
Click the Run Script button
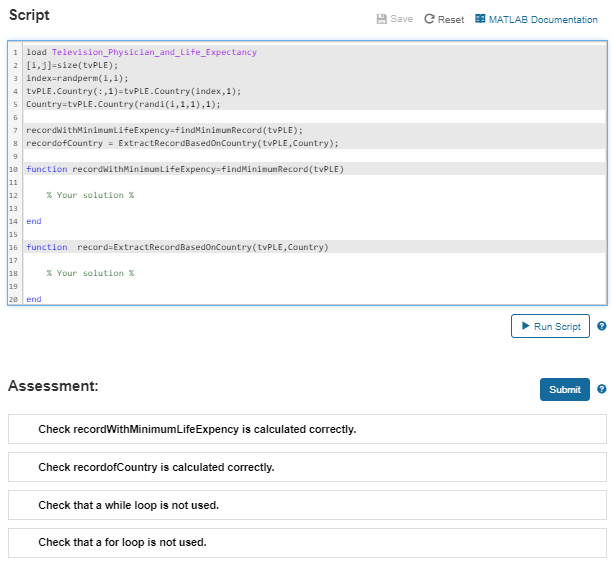[550, 326]
